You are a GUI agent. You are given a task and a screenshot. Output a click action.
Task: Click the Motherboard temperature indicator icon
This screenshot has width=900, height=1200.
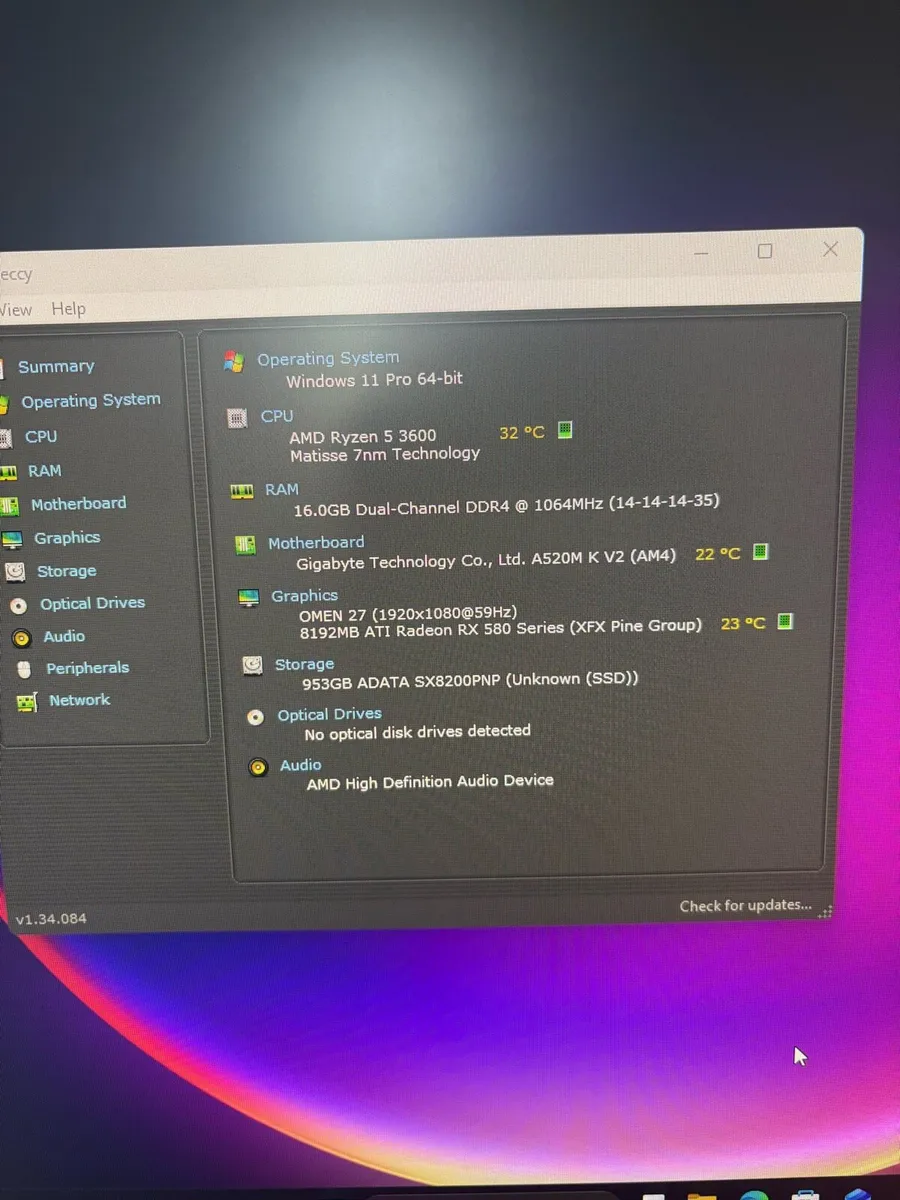(x=760, y=552)
